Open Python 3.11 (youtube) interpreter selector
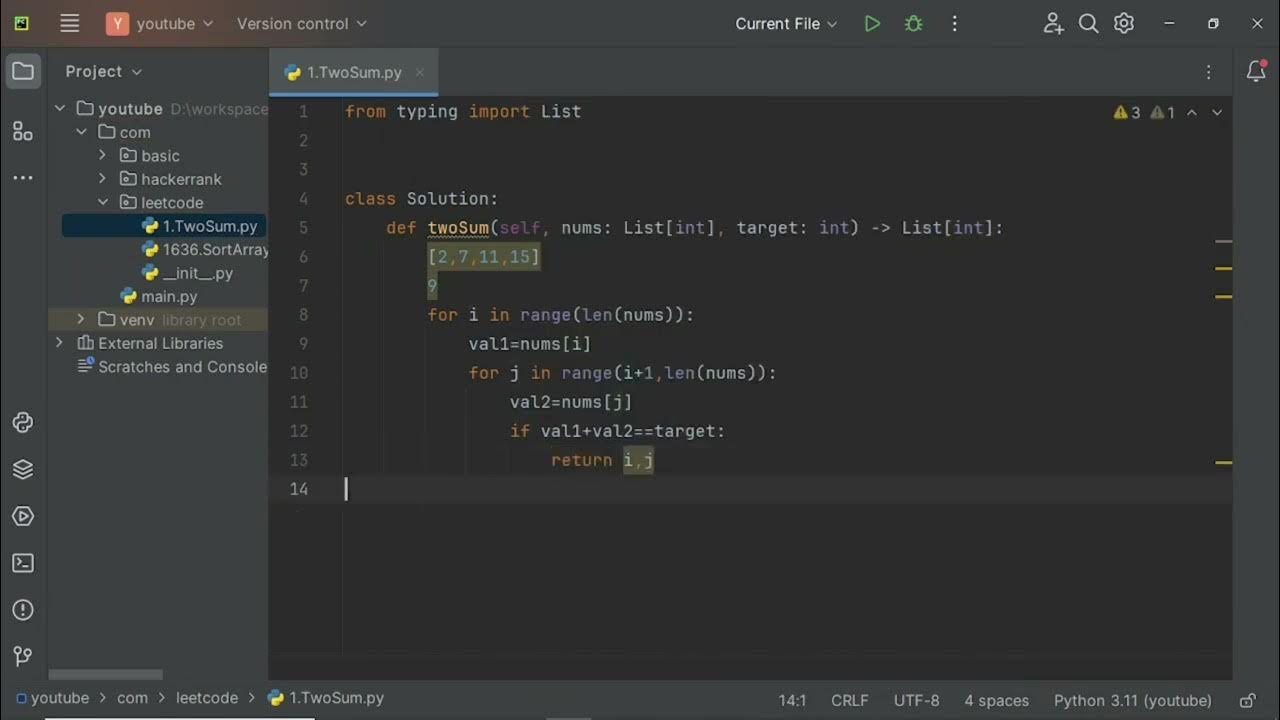The width and height of the screenshot is (1280, 720). tap(1133, 701)
